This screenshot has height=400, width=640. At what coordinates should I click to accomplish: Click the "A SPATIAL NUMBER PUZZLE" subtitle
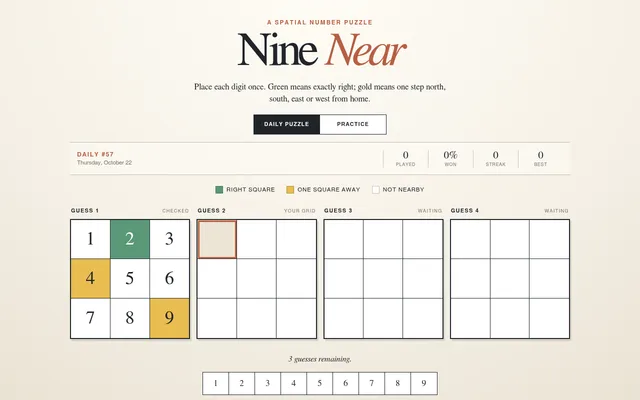click(320, 22)
